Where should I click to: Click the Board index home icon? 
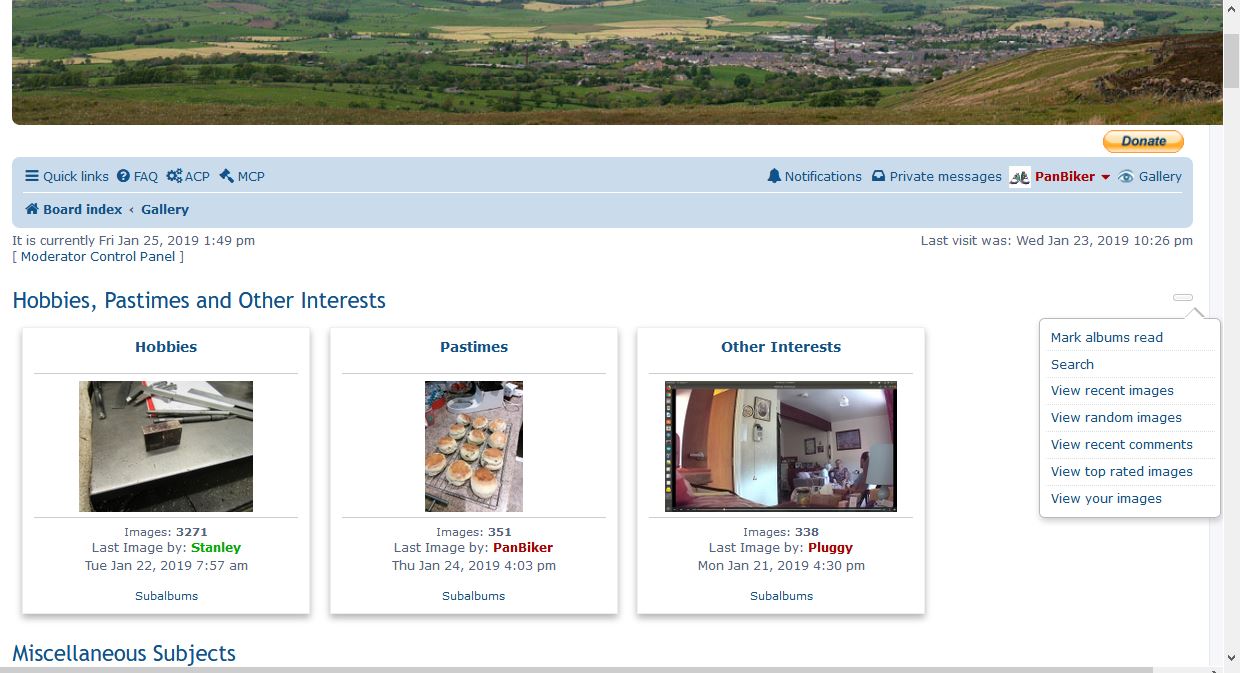click(32, 209)
